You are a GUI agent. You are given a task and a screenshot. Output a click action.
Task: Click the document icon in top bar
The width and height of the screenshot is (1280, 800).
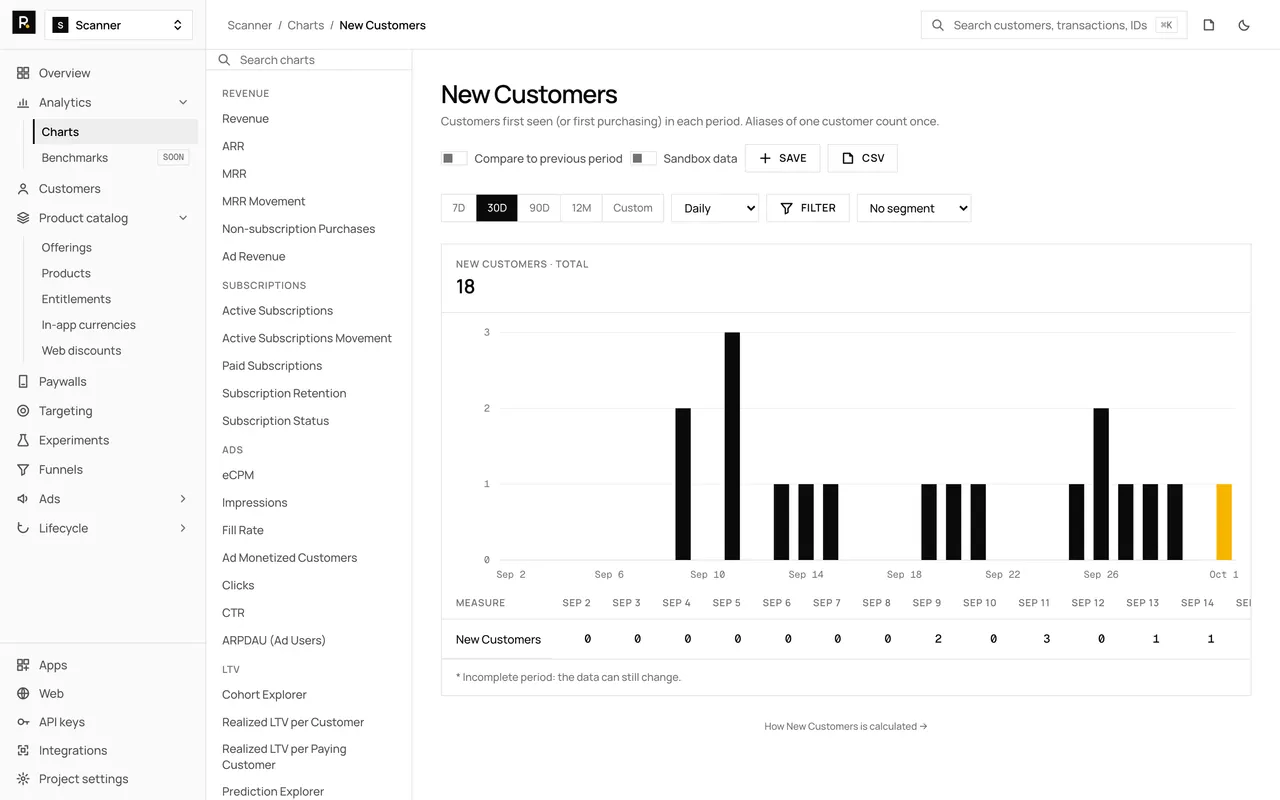pos(1209,25)
